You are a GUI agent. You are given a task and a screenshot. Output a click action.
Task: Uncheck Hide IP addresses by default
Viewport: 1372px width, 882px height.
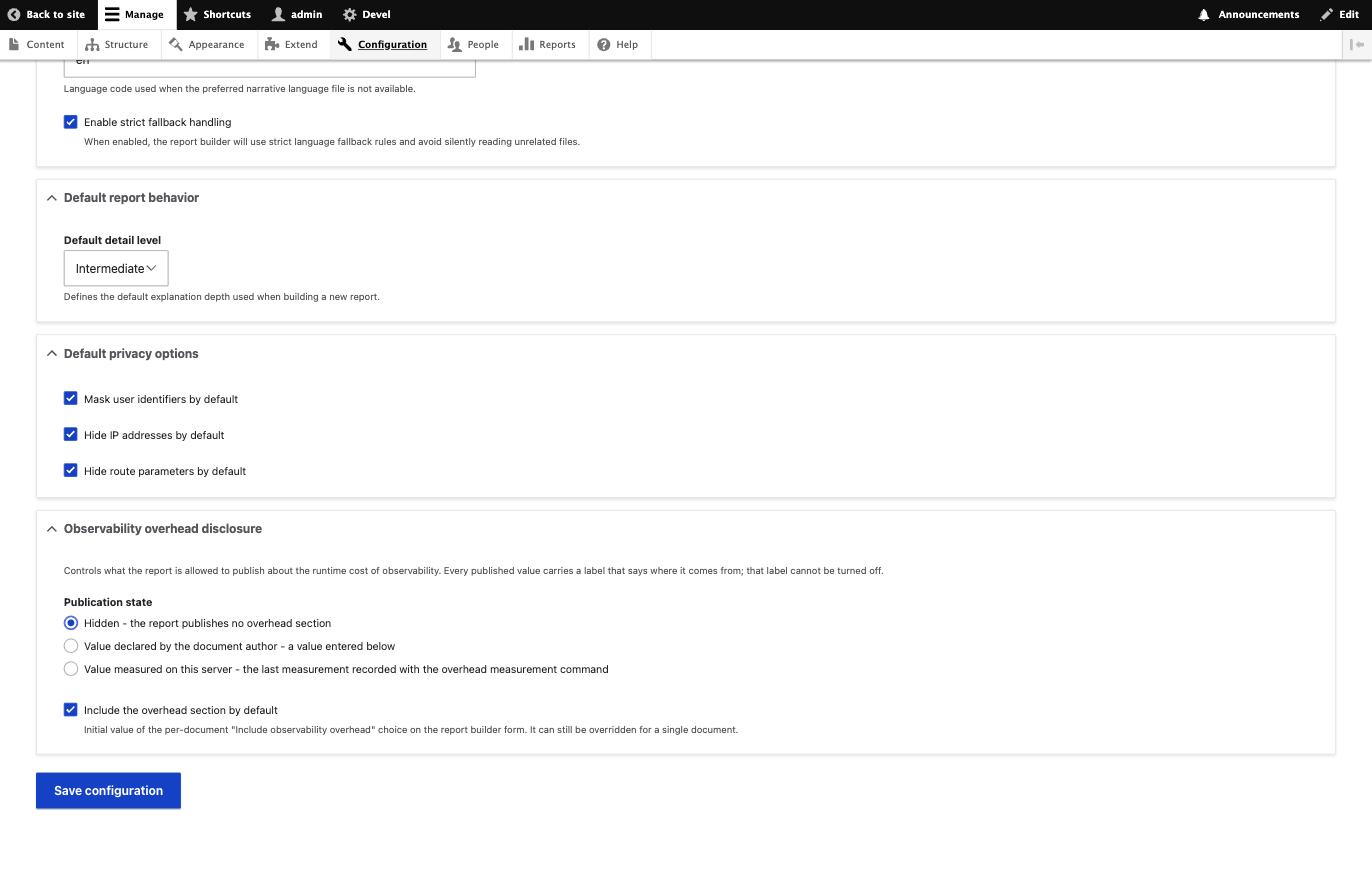click(x=71, y=434)
